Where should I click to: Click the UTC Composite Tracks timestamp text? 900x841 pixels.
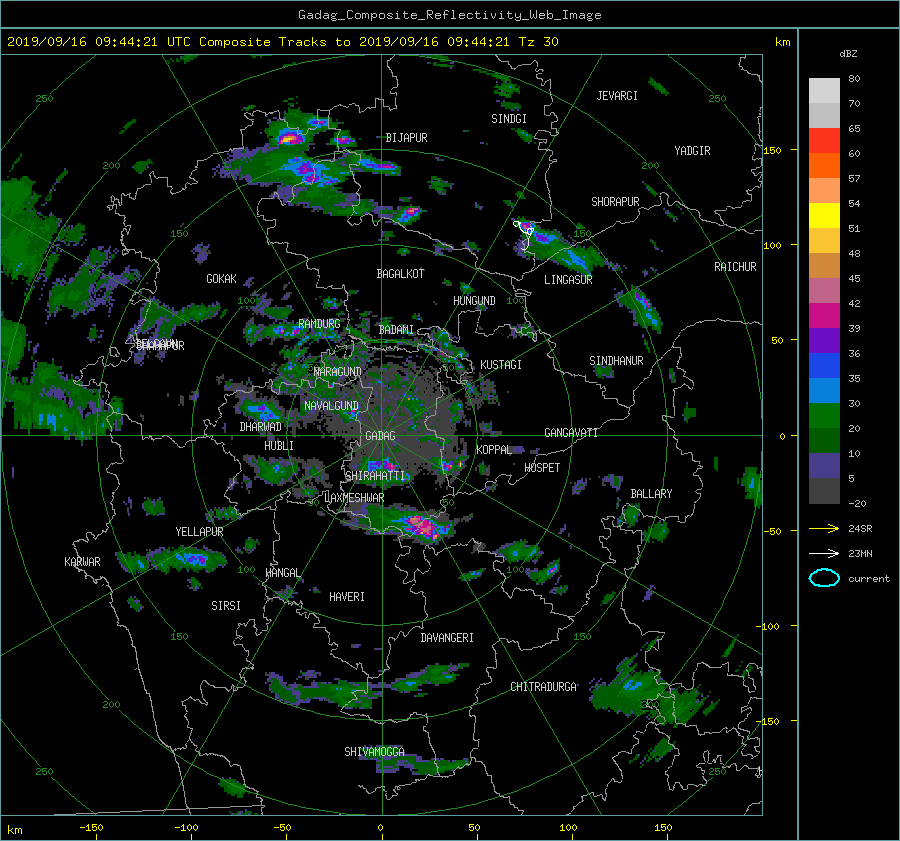pyautogui.click(x=282, y=41)
